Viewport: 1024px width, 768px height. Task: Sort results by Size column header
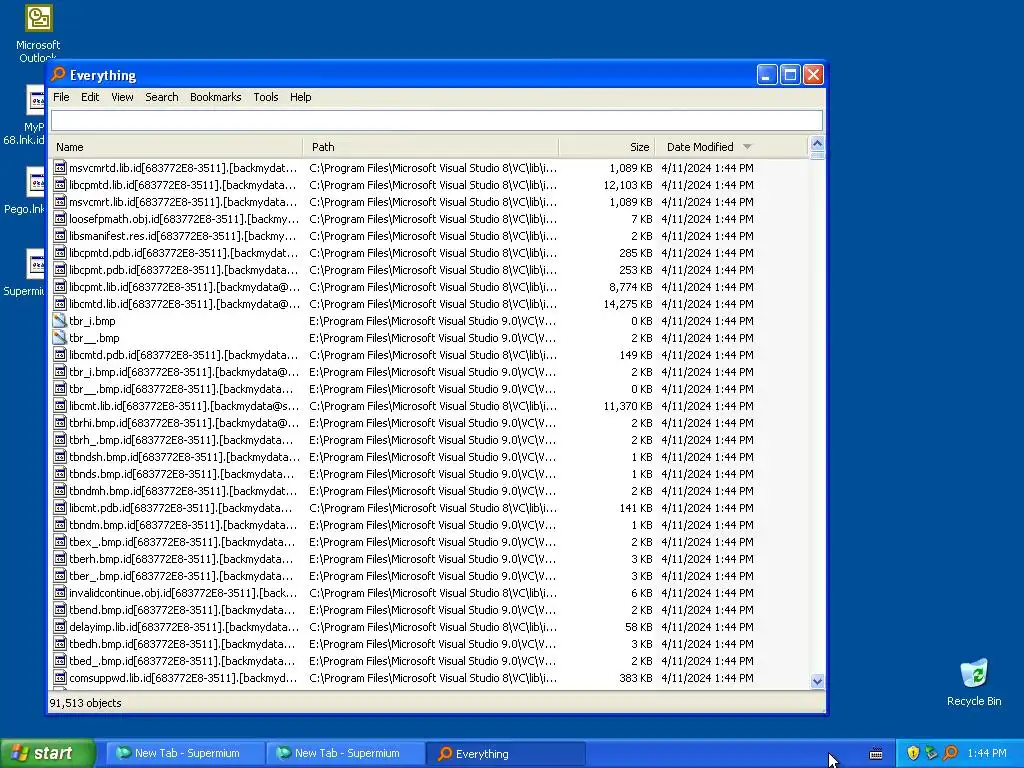pos(607,147)
